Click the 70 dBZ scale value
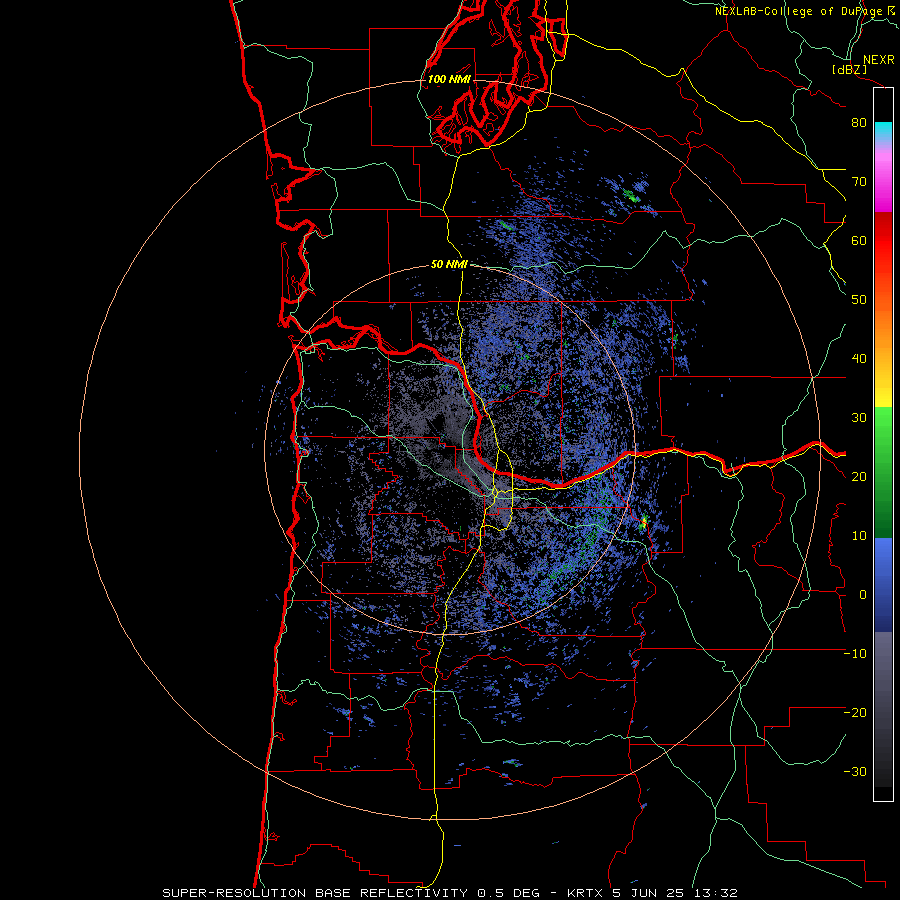Viewport: 900px width, 900px height. point(859,182)
